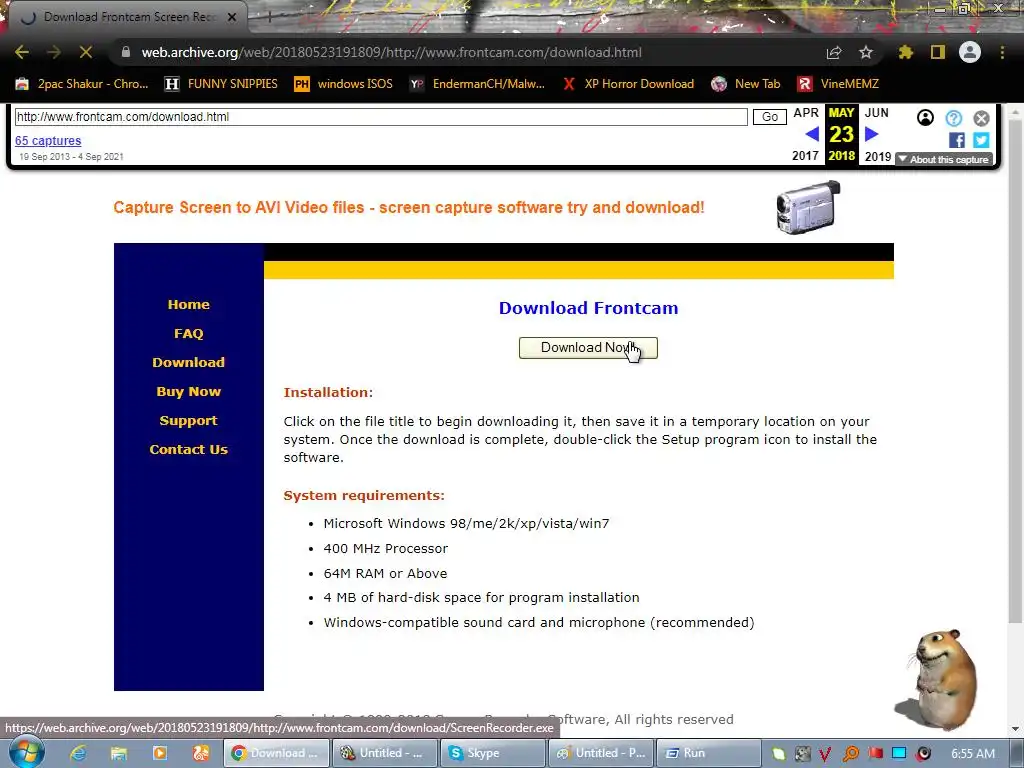Go to next capture with right blue arrow

click(x=871, y=135)
